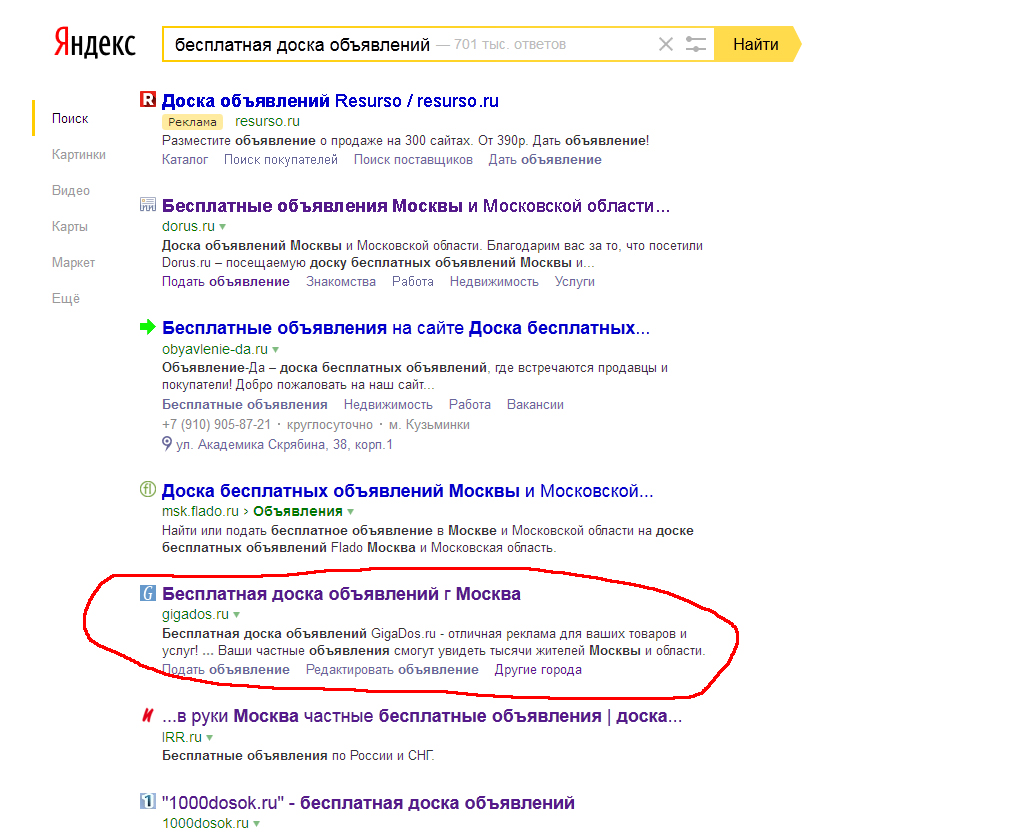Click the Resurso red R favicon
1015x840 pixels.
(x=148, y=100)
